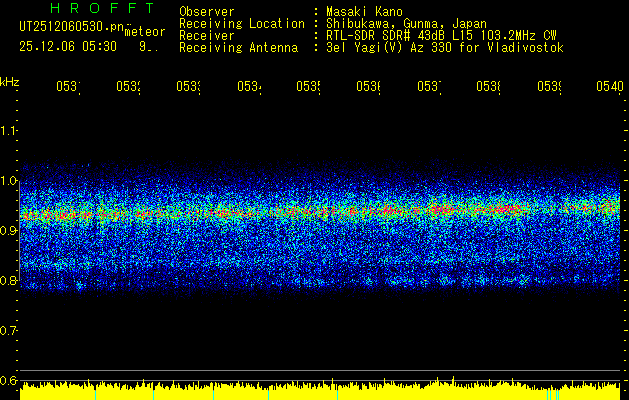
Task: Click the 0.6 frequency axis label
Action: point(8,380)
